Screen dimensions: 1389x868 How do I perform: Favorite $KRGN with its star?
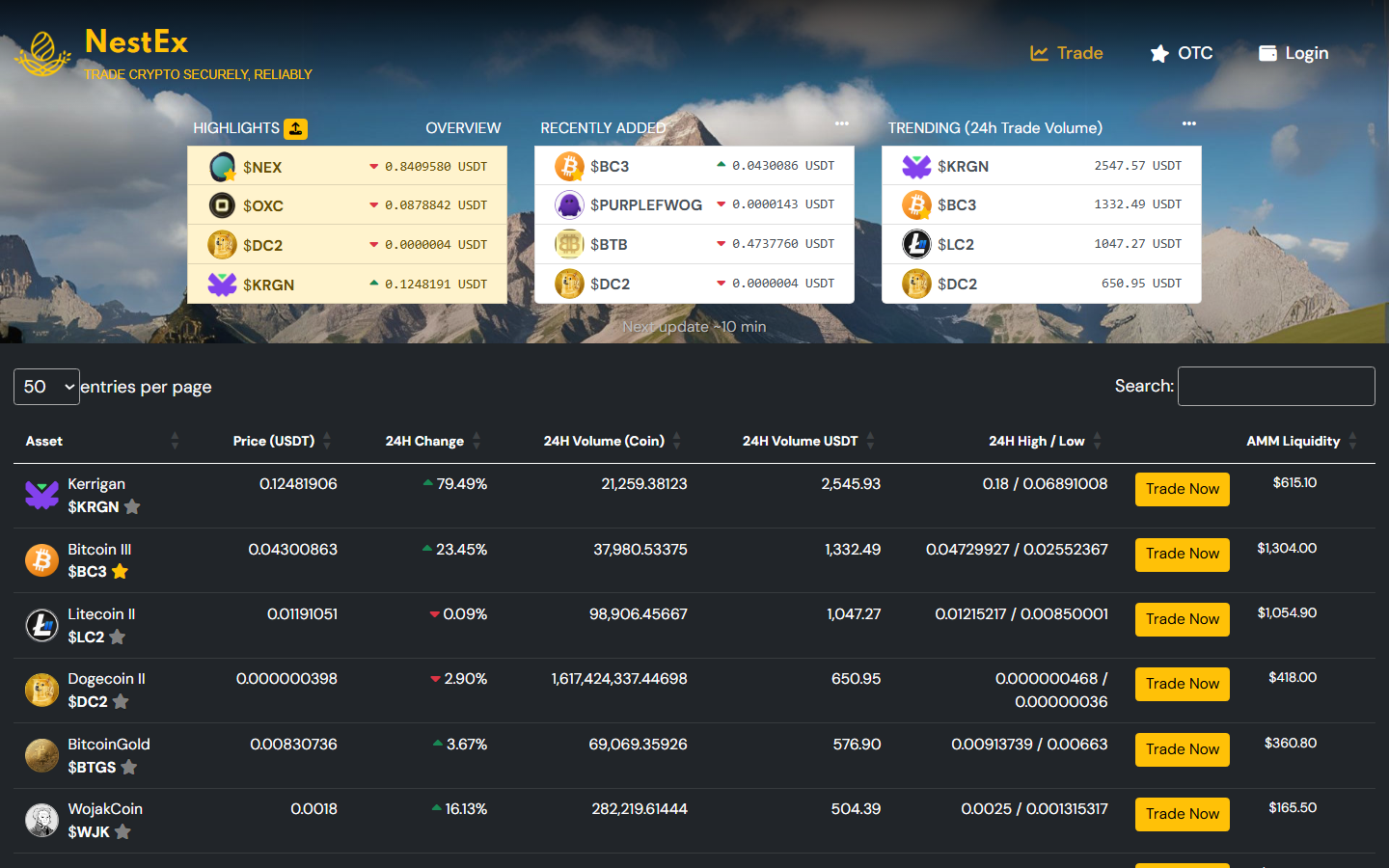[x=132, y=506]
